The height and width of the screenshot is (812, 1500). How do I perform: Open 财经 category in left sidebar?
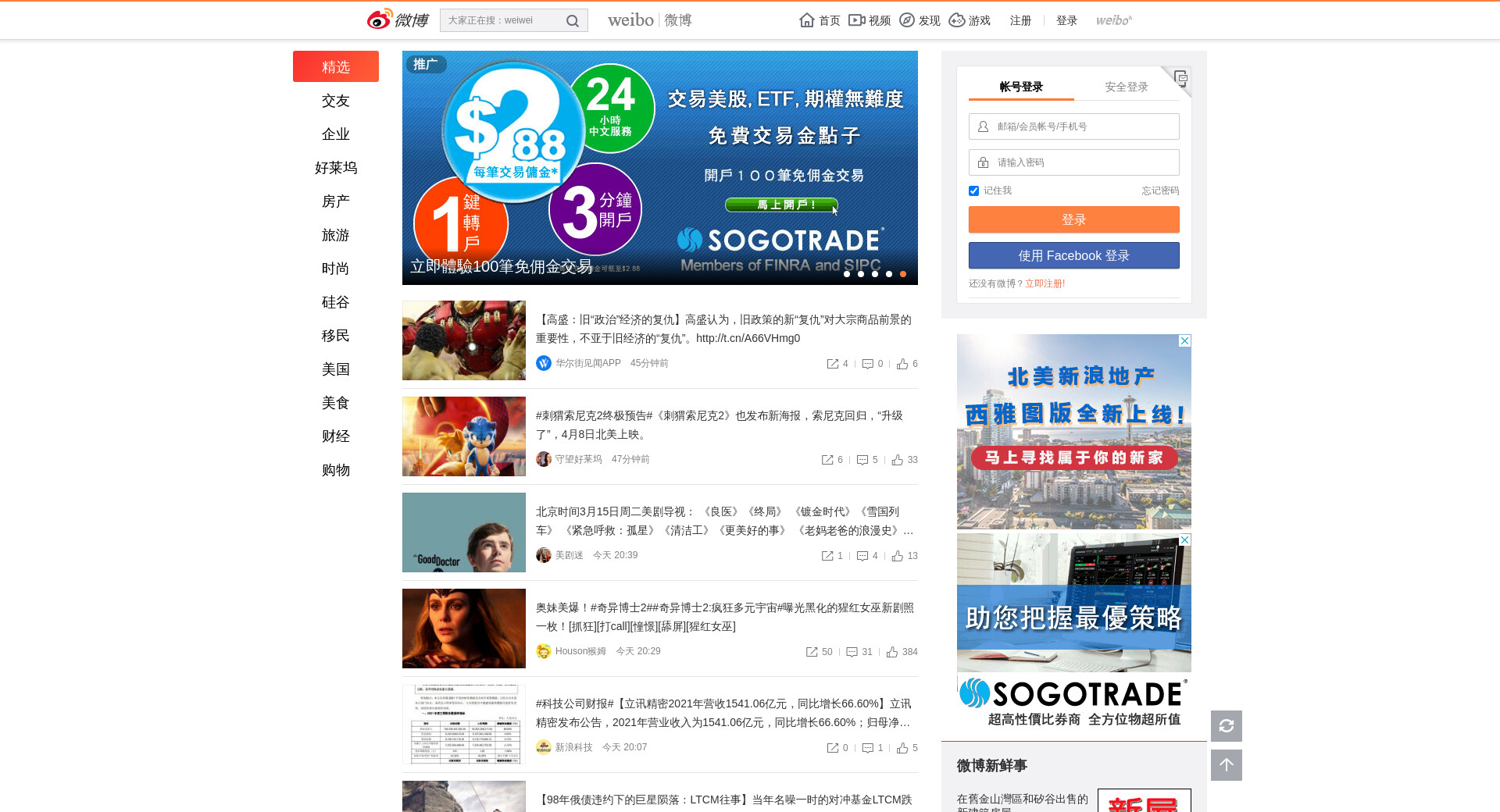pyautogui.click(x=336, y=436)
